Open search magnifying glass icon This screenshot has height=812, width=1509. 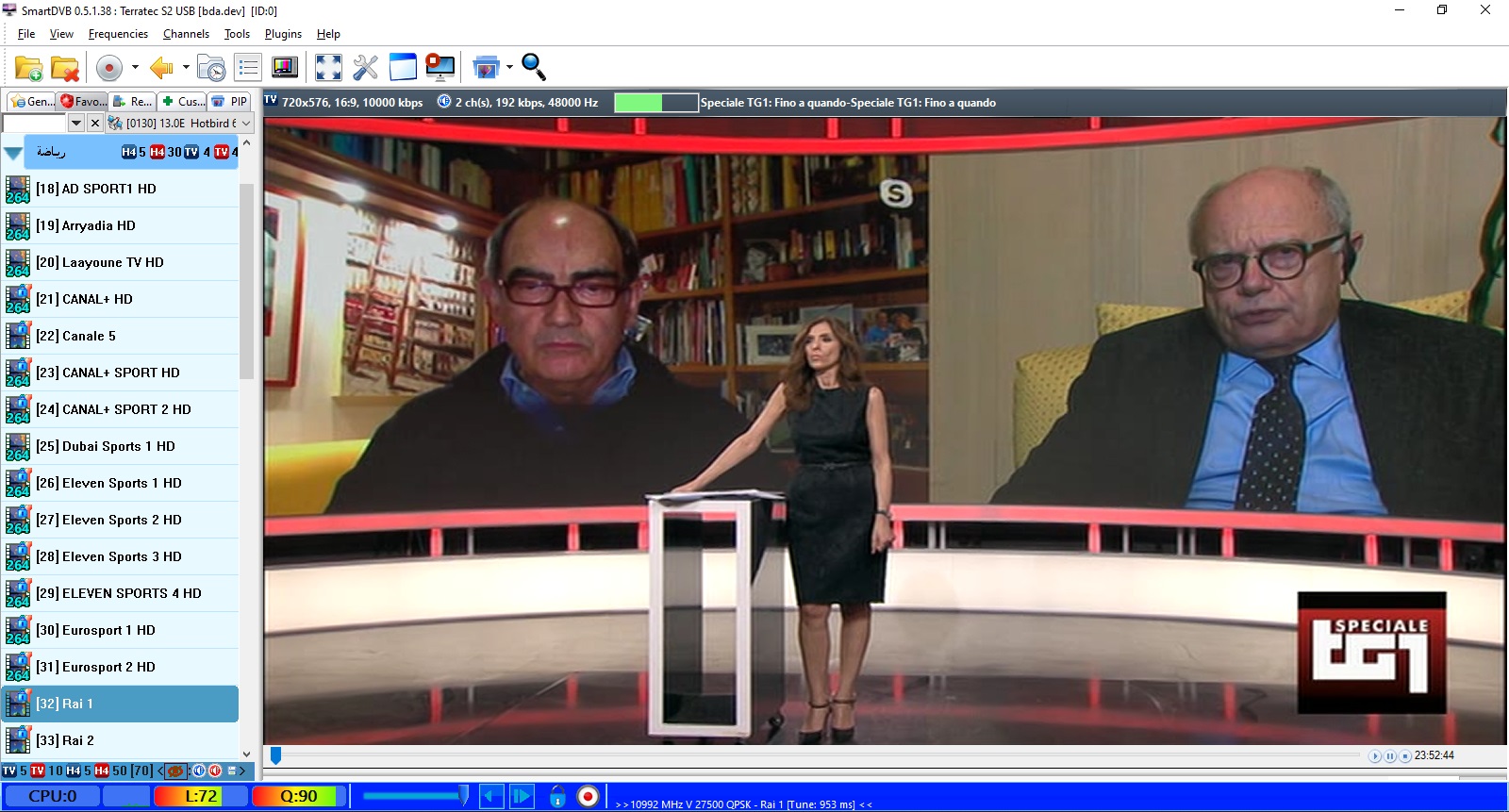coord(534,67)
